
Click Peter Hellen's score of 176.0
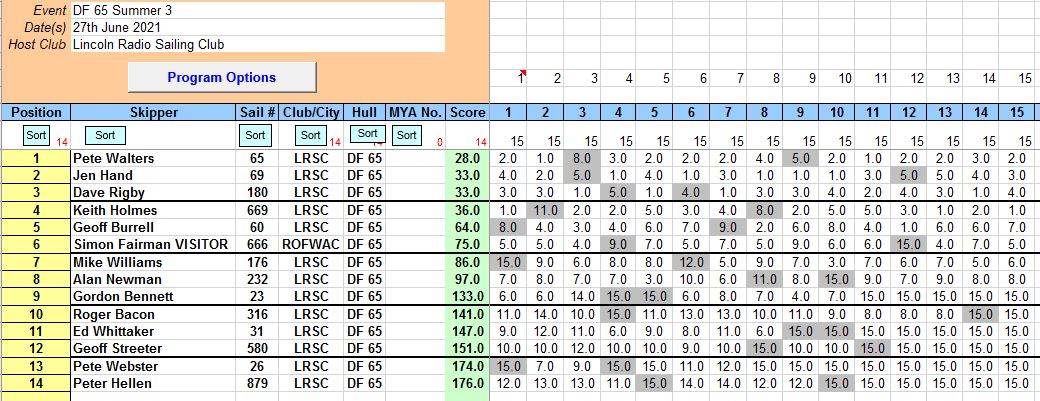(x=467, y=383)
